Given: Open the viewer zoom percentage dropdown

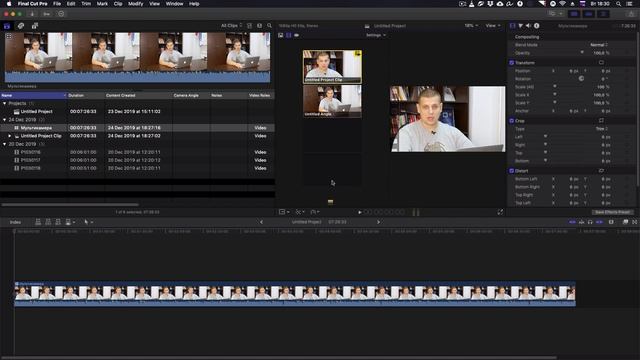Looking at the screenshot, I should (x=471, y=26).
